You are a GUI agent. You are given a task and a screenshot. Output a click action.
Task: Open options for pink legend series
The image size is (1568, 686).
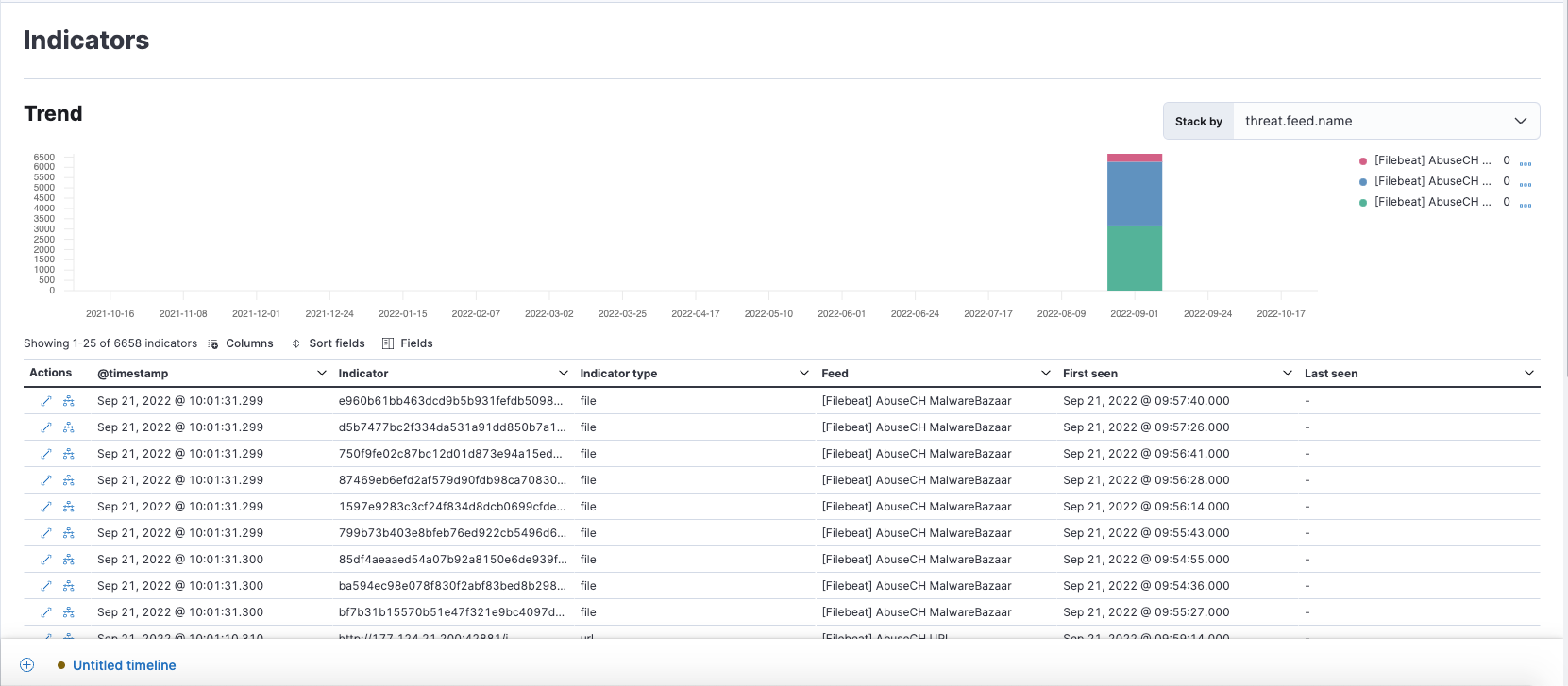pos(1525,161)
